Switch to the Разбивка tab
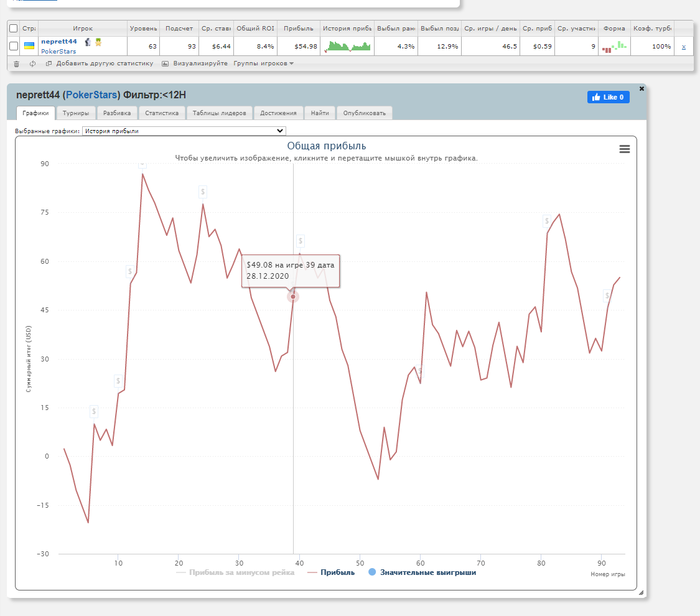700x616 pixels. [x=117, y=113]
